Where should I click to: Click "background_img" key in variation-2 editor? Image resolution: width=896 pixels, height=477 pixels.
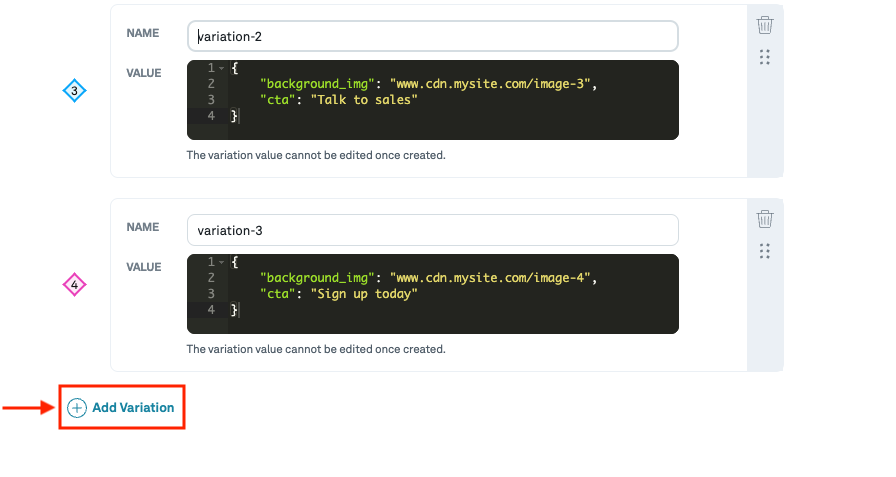tap(313, 84)
